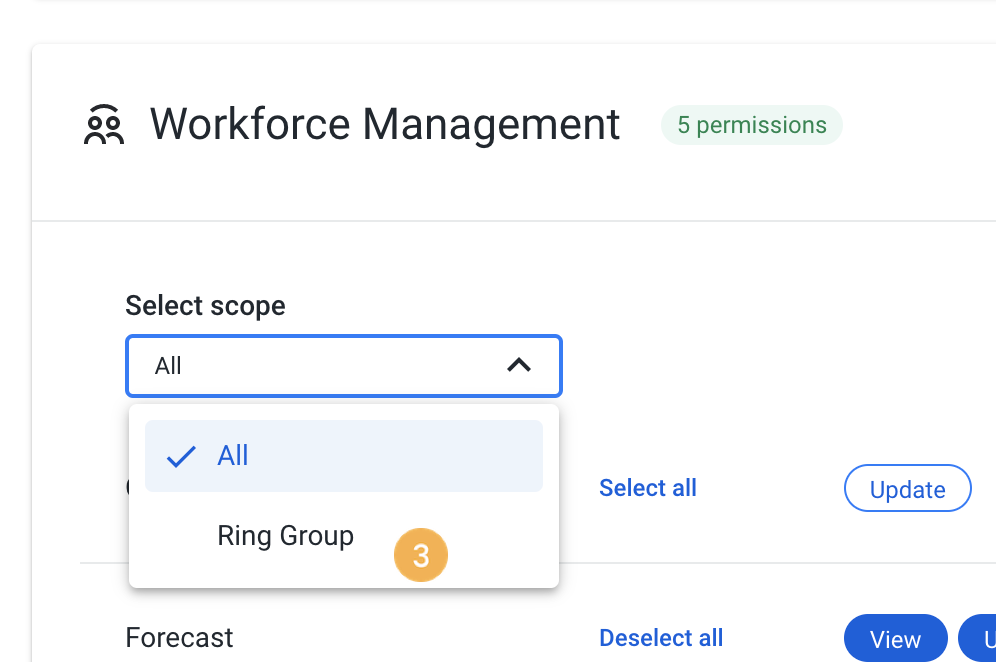The height and width of the screenshot is (662, 996).
Task: Click the orange step 3 marker
Action: tap(420, 556)
